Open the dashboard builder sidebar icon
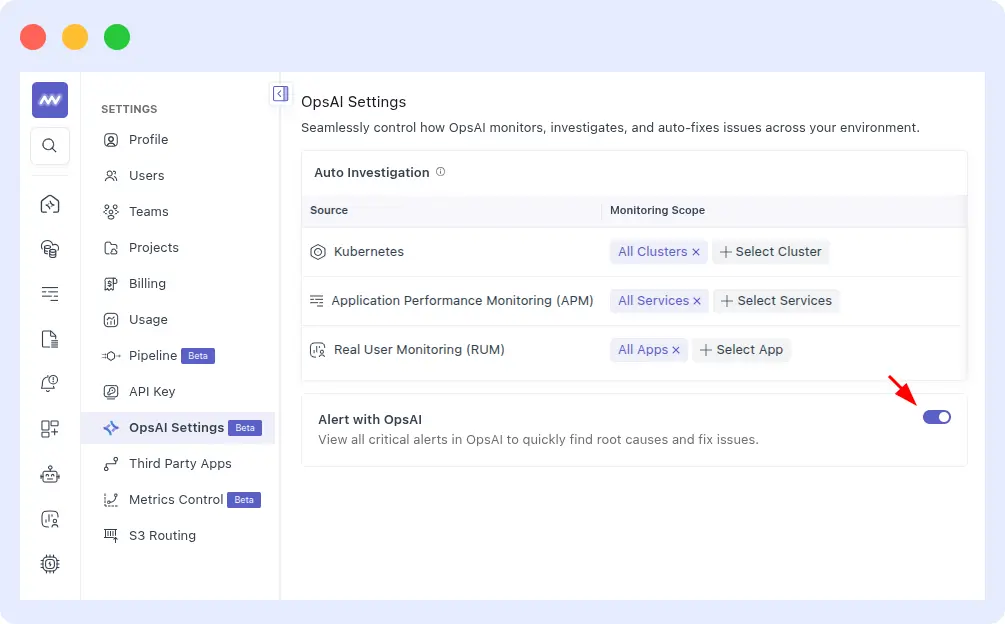Viewport: 1005px width, 624px height. (50, 429)
